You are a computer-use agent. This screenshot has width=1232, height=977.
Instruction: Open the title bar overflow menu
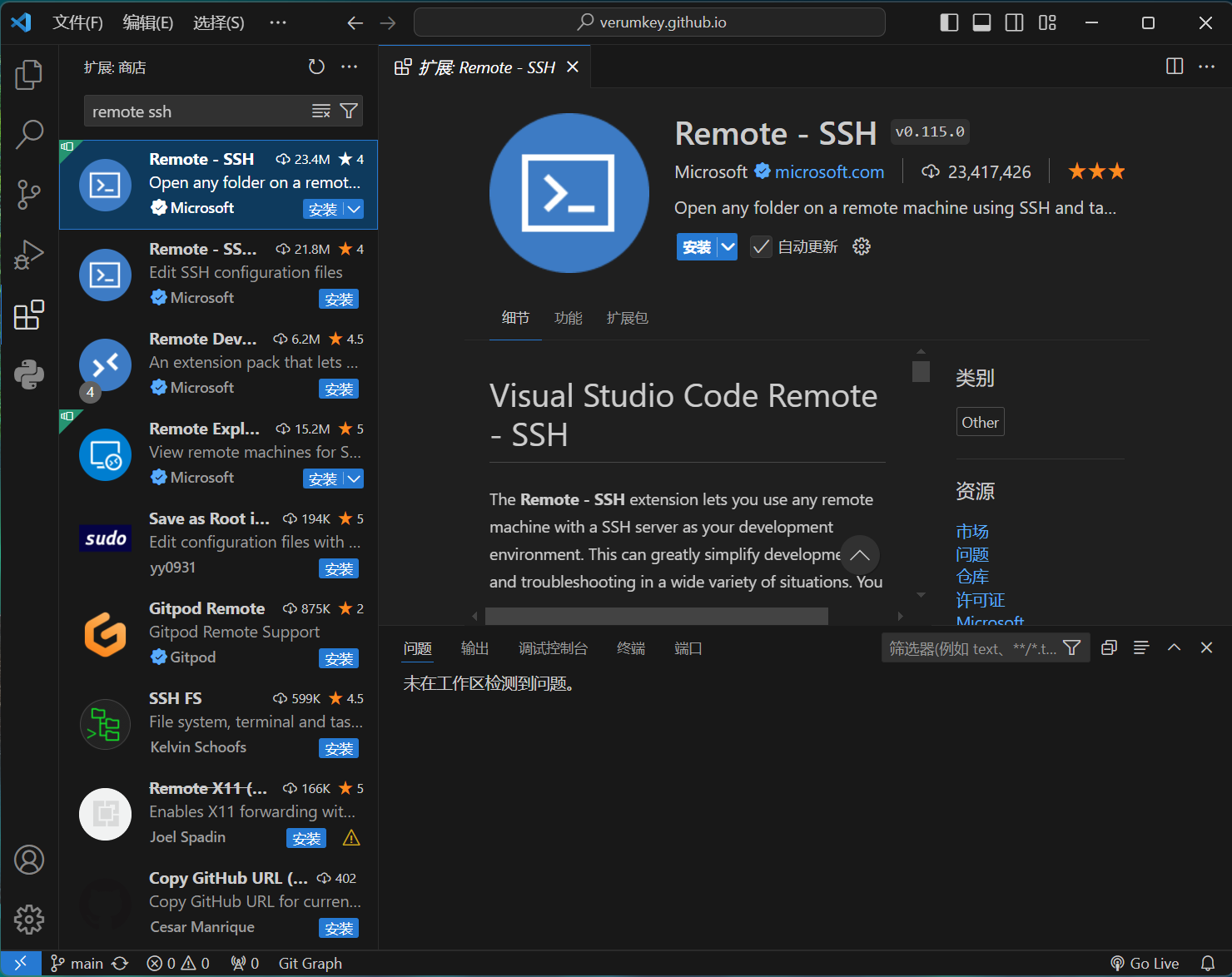click(278, 22)
